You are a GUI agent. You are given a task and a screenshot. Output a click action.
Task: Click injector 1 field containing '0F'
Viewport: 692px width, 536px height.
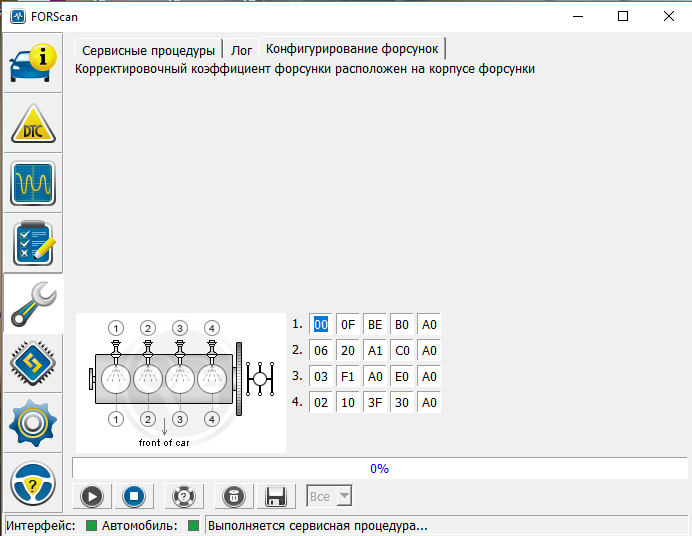(348, 325)
